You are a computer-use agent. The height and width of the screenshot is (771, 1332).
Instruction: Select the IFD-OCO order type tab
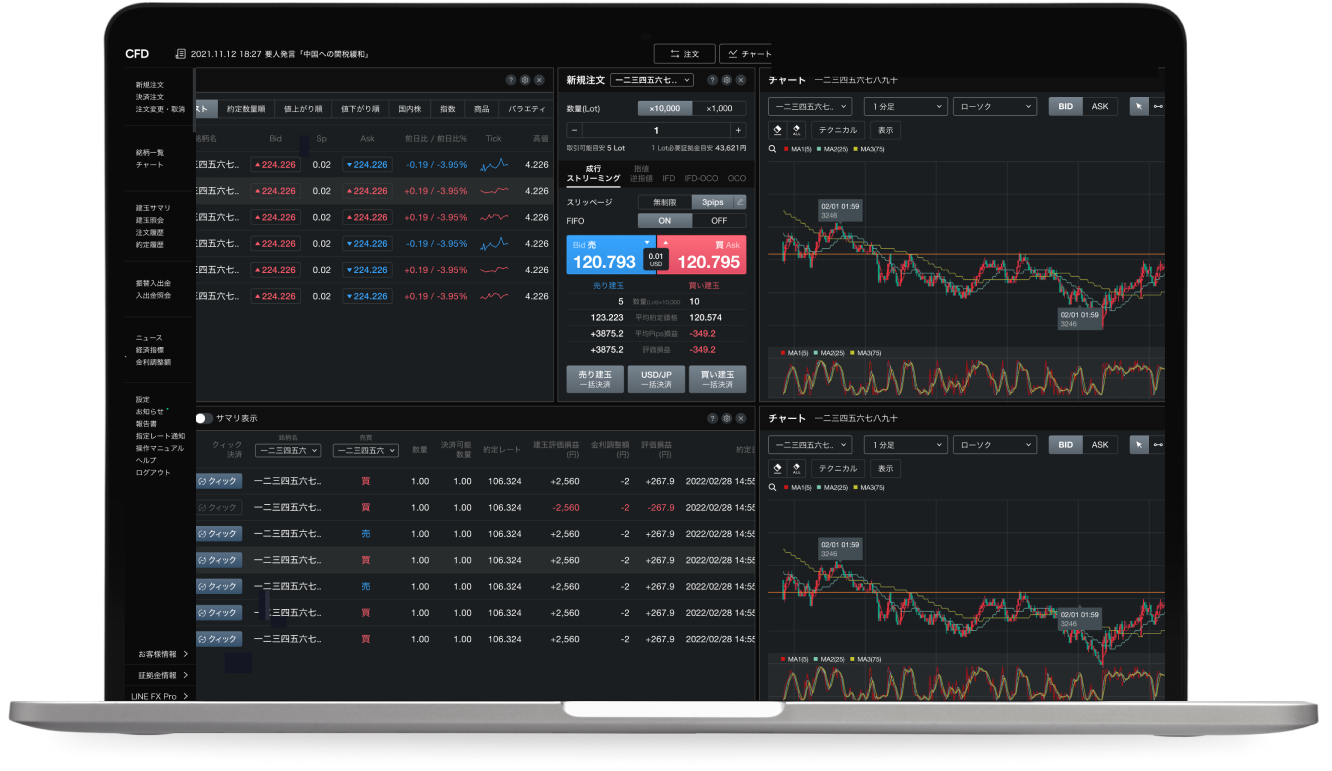(701, 178)
